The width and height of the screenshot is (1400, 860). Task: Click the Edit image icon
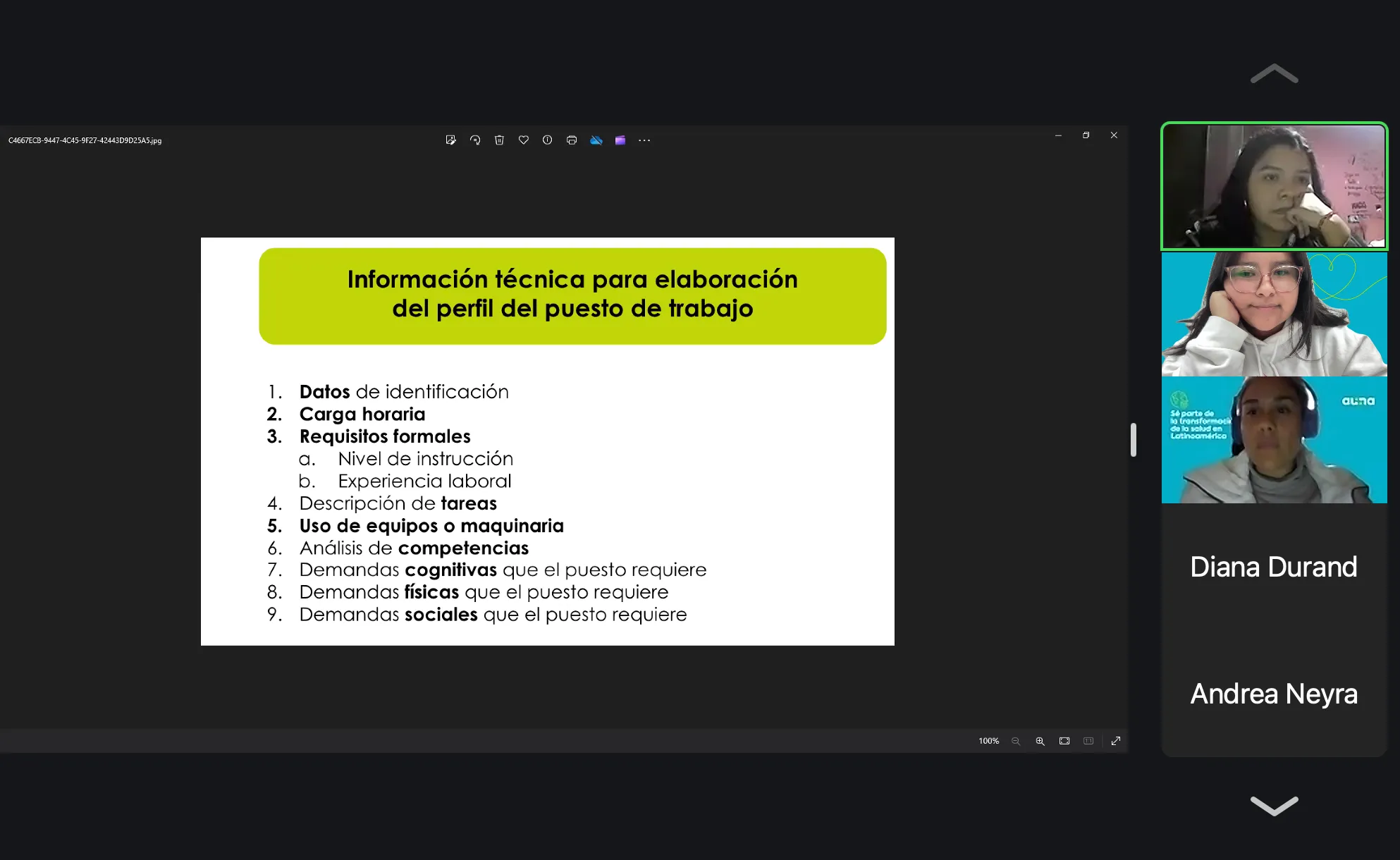point(450,140)
